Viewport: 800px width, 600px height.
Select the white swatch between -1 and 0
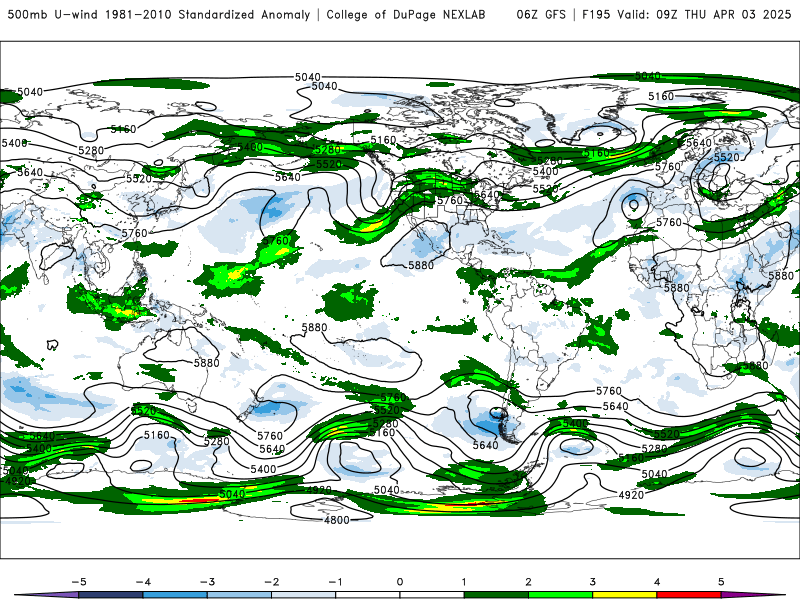coord(368,595)
